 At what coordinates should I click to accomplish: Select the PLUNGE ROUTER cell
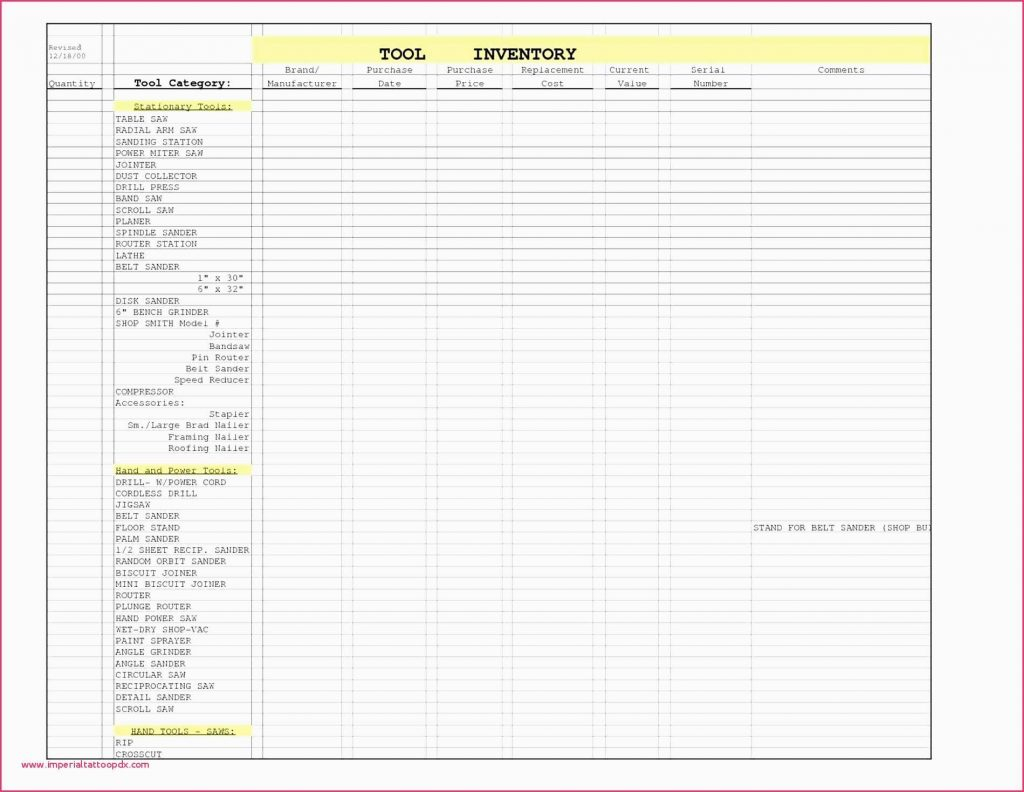coord(153,607)
